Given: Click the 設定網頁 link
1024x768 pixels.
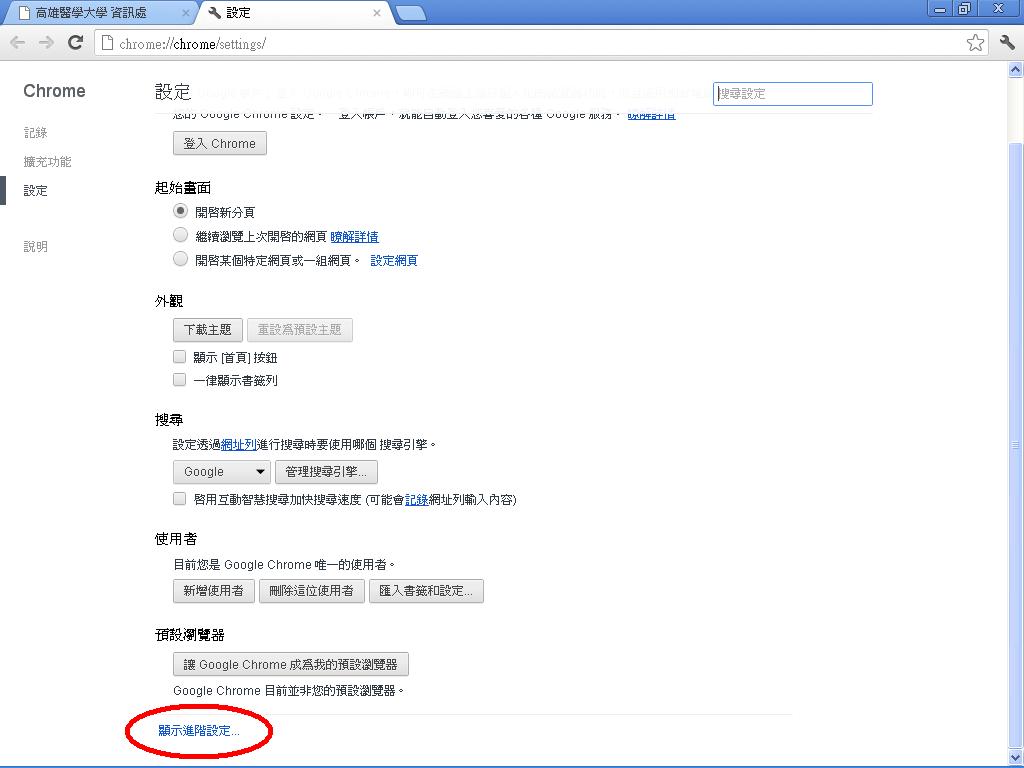Looking at the screenshot, I should click(394, 261).
